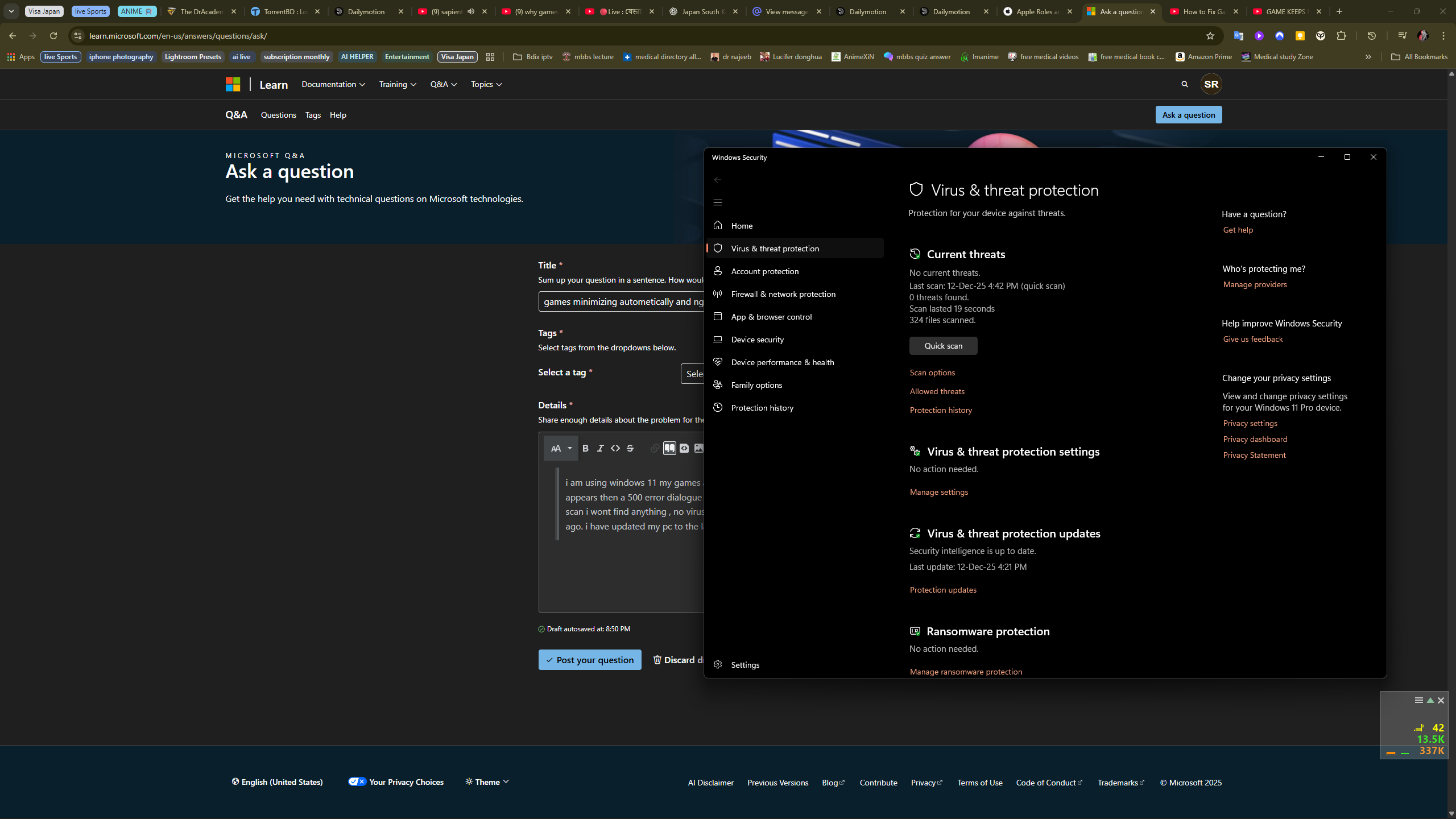The height and width of the screenshot is (819, 1456).
Task: Open the Theme selector dropdown
Action: [x=487, y=781]
